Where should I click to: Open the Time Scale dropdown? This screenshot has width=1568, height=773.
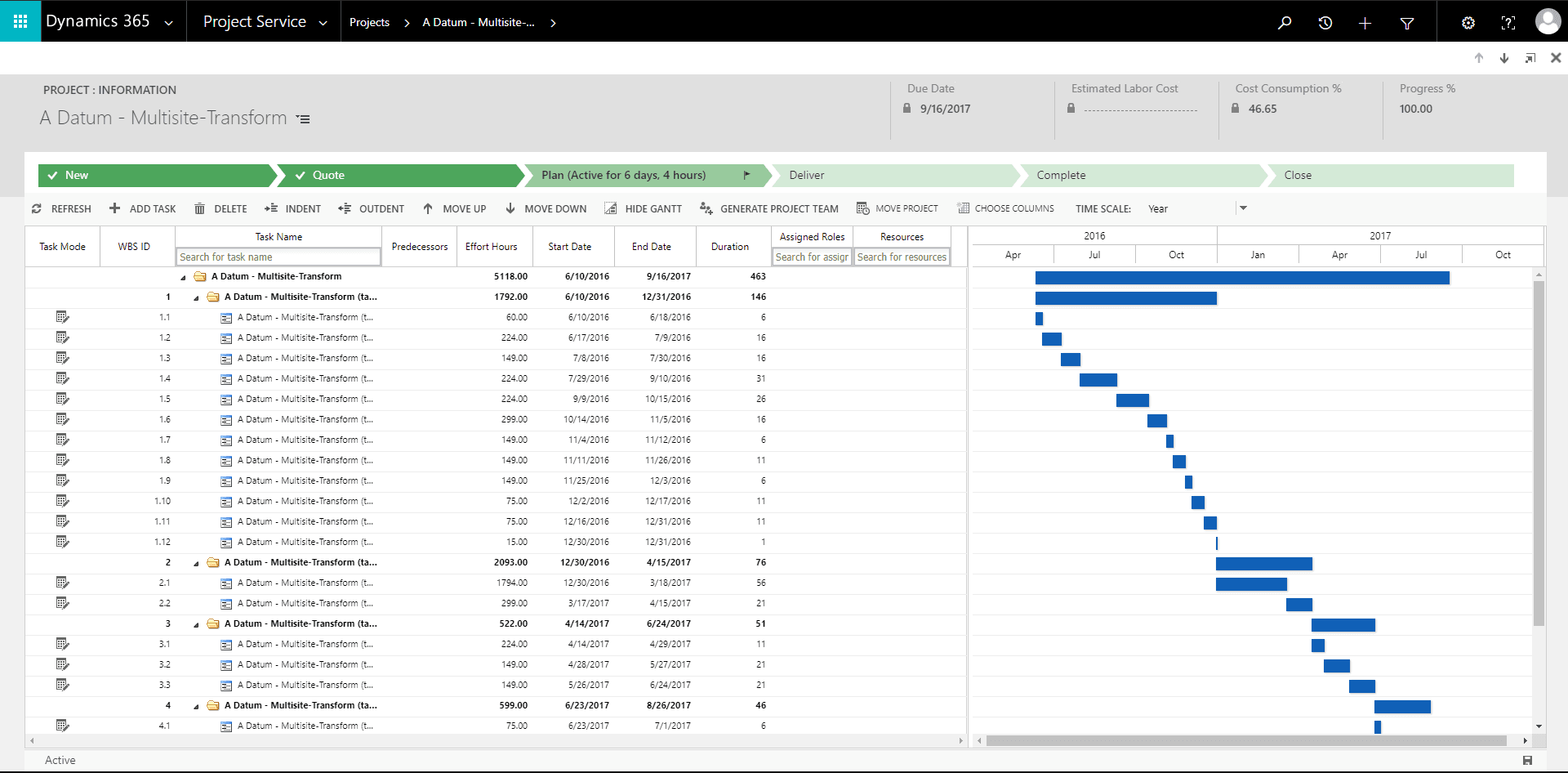[x=1242, y=208]
